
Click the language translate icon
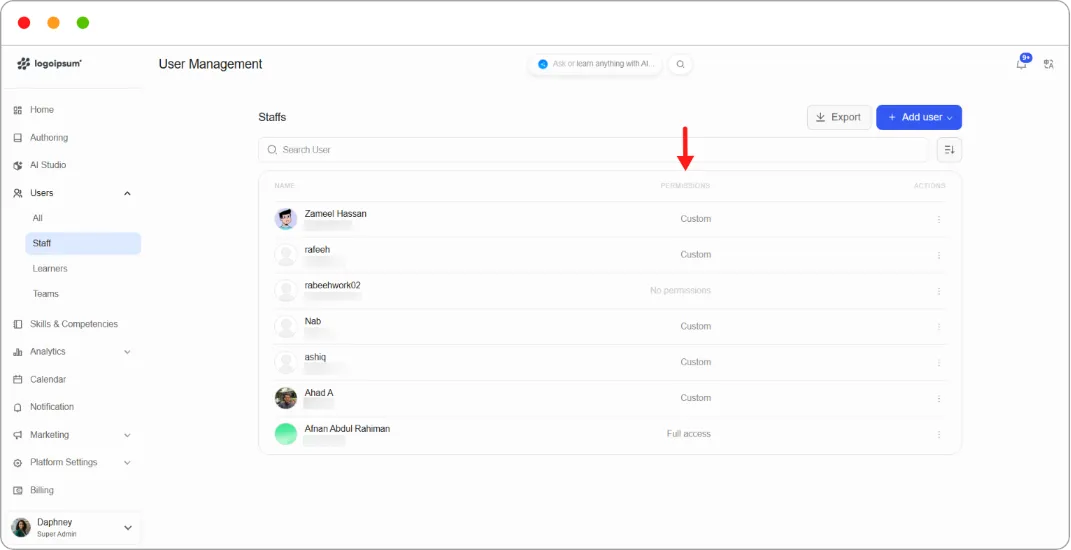tap(1048, 64)
